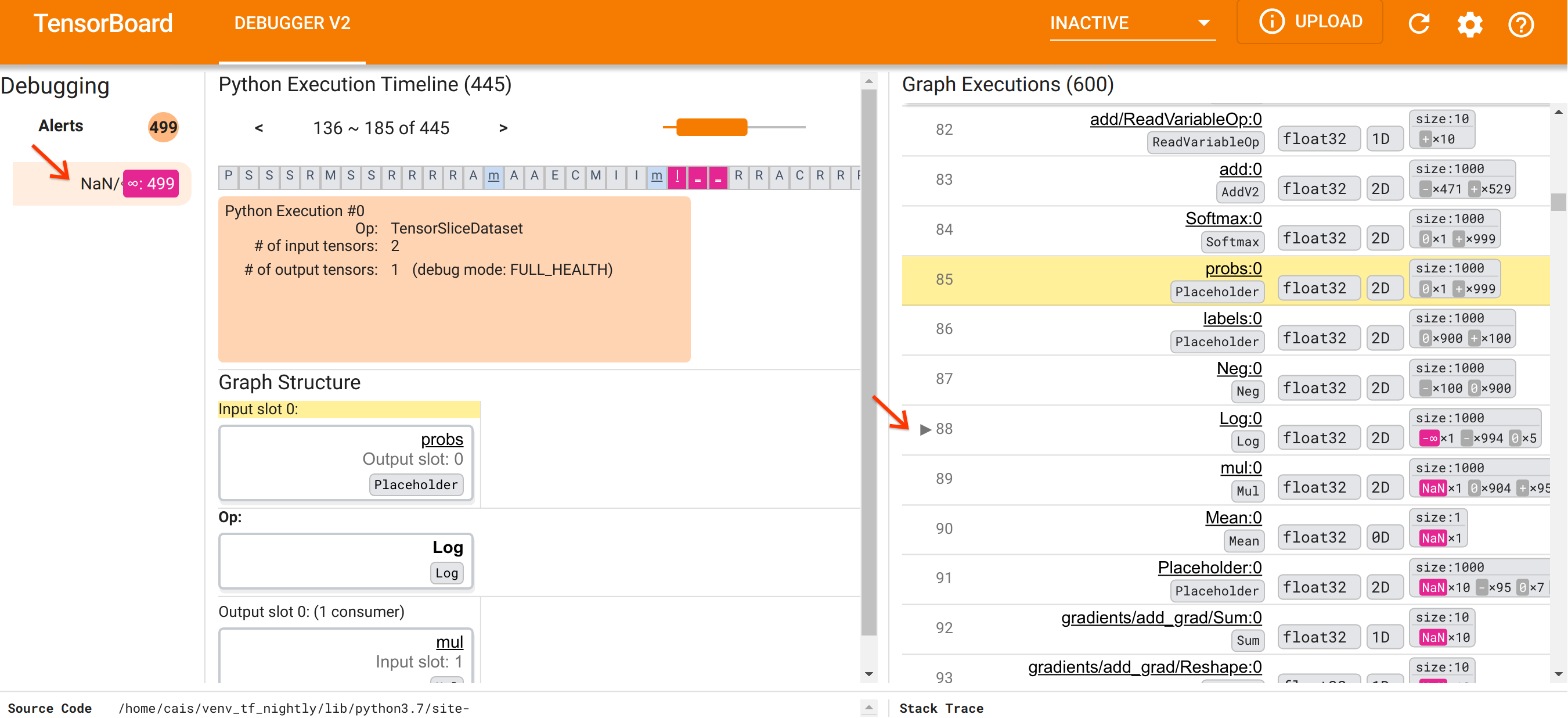Click the Refresh icon in top bar
Image resolution: width=1568 pixels, height=718 pixels.
[1420, 25]
